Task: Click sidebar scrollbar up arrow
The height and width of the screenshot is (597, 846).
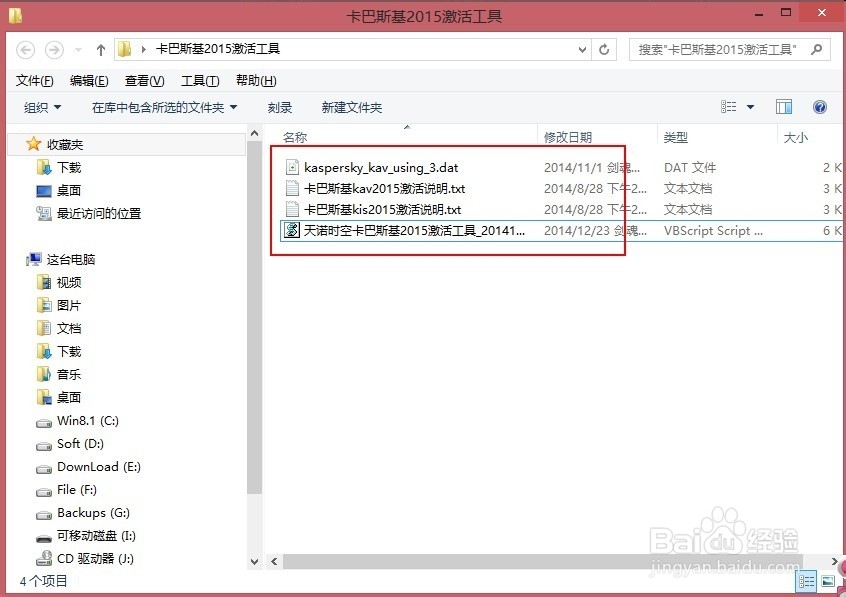Action: click(255, 133)
